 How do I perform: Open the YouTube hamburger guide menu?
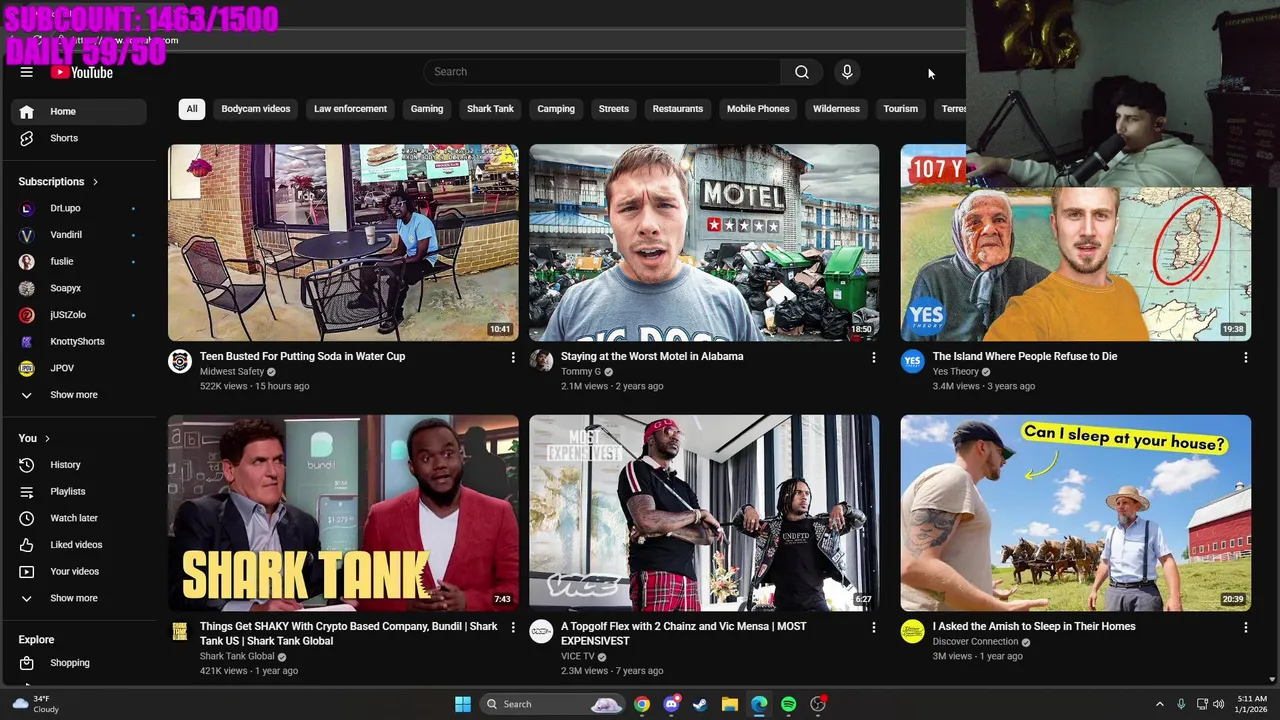(27, 72)
